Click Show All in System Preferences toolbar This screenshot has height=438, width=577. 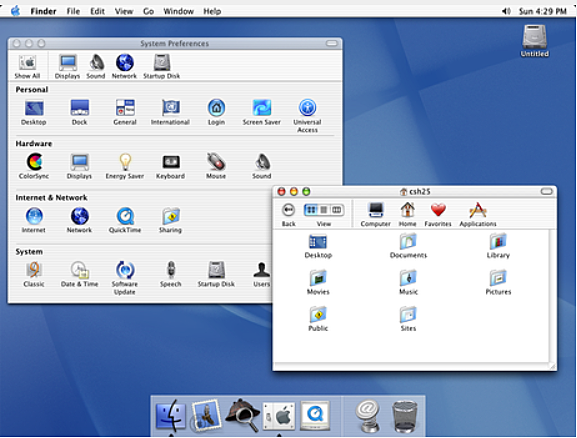(x=27, y=66)
